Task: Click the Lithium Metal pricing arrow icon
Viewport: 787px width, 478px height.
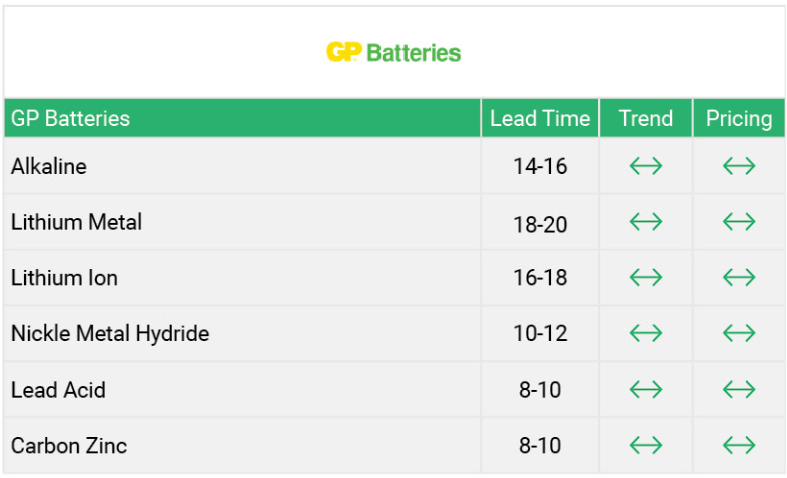Action: 739,222
